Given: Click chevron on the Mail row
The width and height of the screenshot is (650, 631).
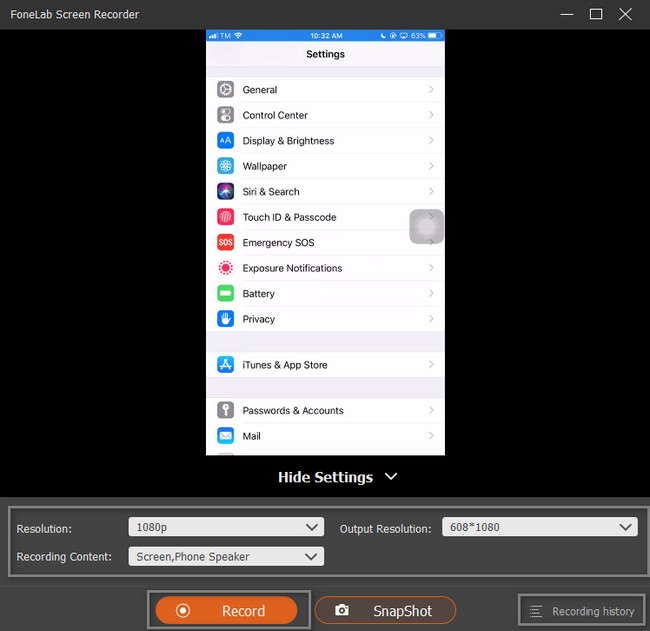Looking at the screenshot, I should pos(431,436).
